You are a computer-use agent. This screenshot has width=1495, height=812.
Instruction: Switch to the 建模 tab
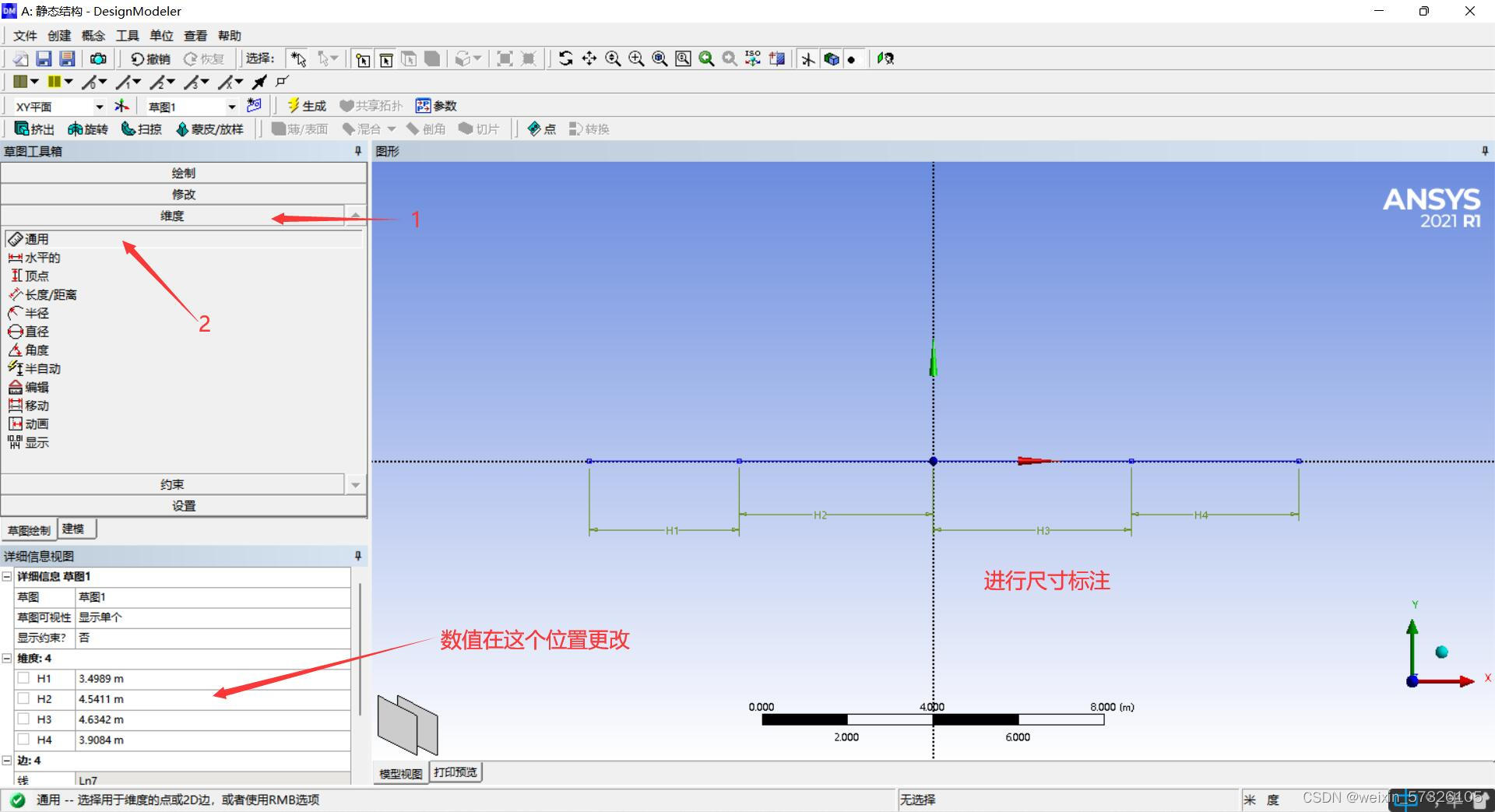[x=77, y=529]
